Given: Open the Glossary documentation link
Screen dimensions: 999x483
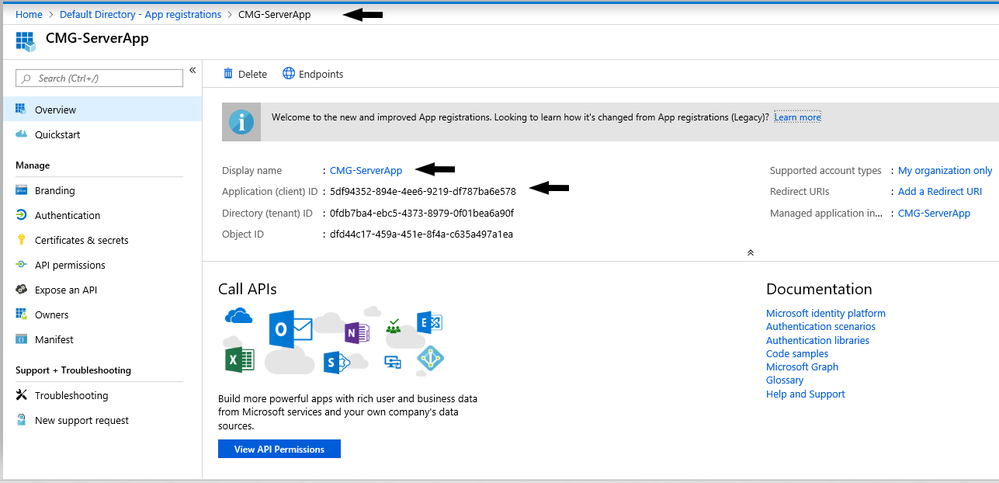Looking at the screenshot, I should click(x=784, y=380).
